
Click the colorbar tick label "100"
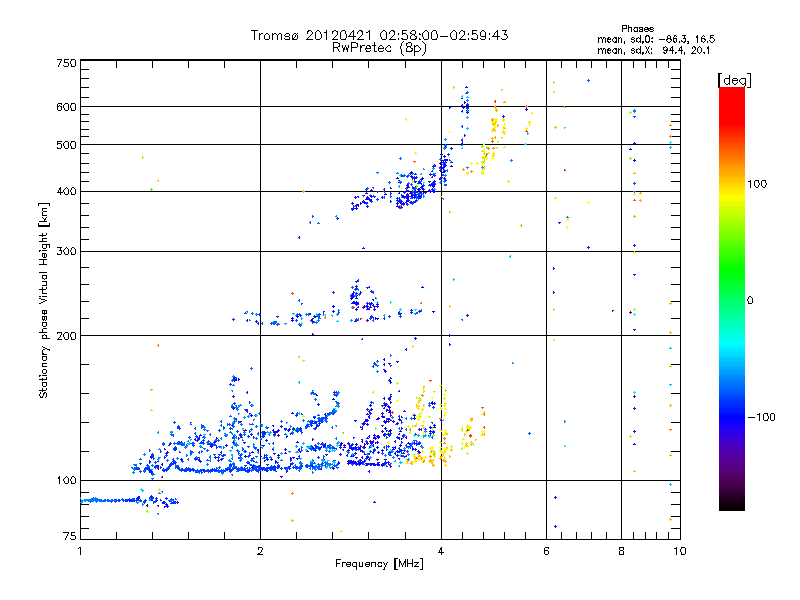757,184
